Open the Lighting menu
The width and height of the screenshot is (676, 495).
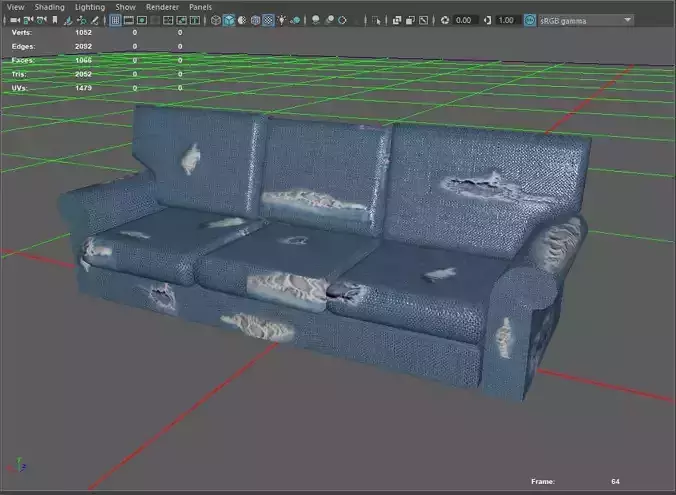(x=90, y=7)
